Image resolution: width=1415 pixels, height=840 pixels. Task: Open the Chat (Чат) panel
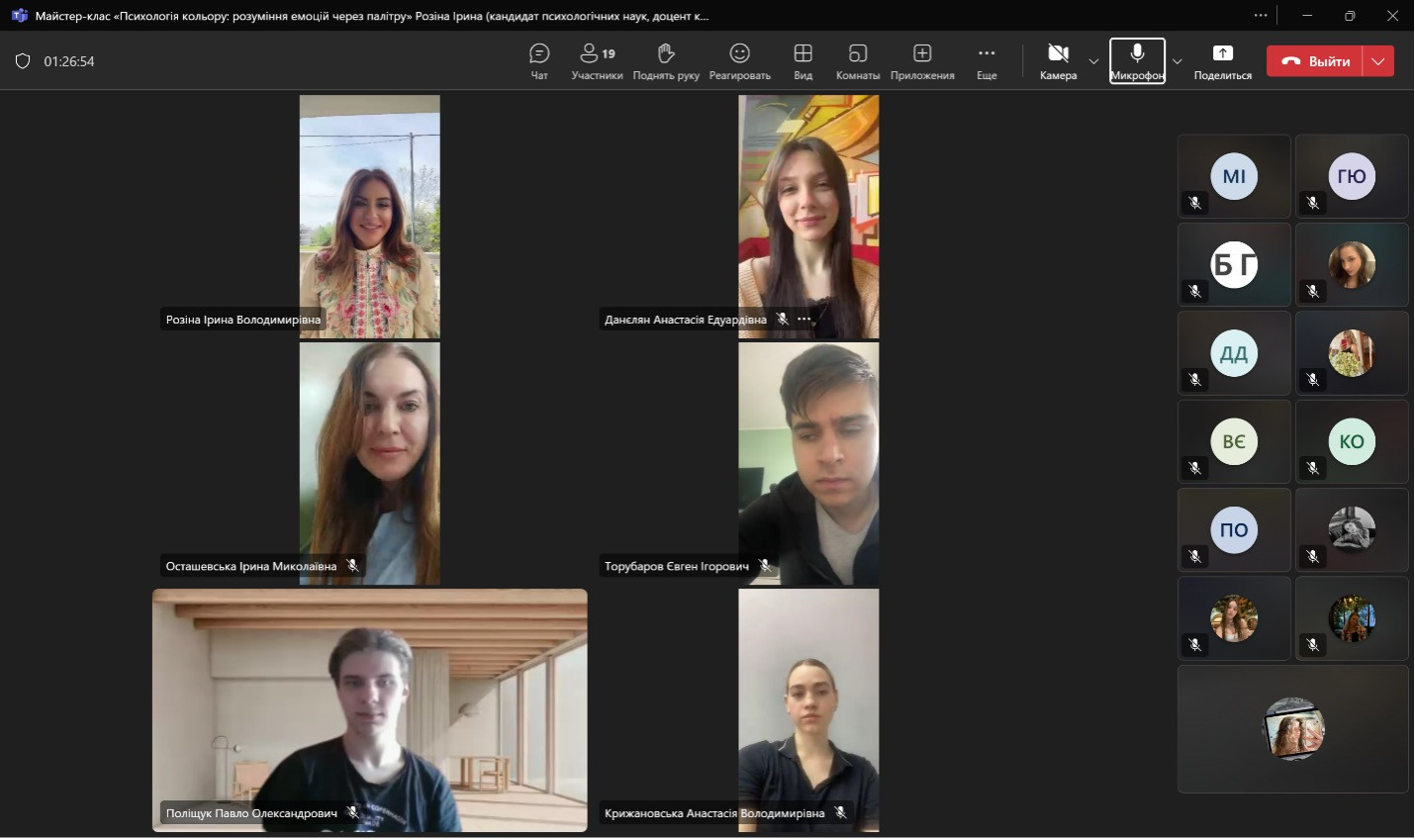click(x=539, y=61)
